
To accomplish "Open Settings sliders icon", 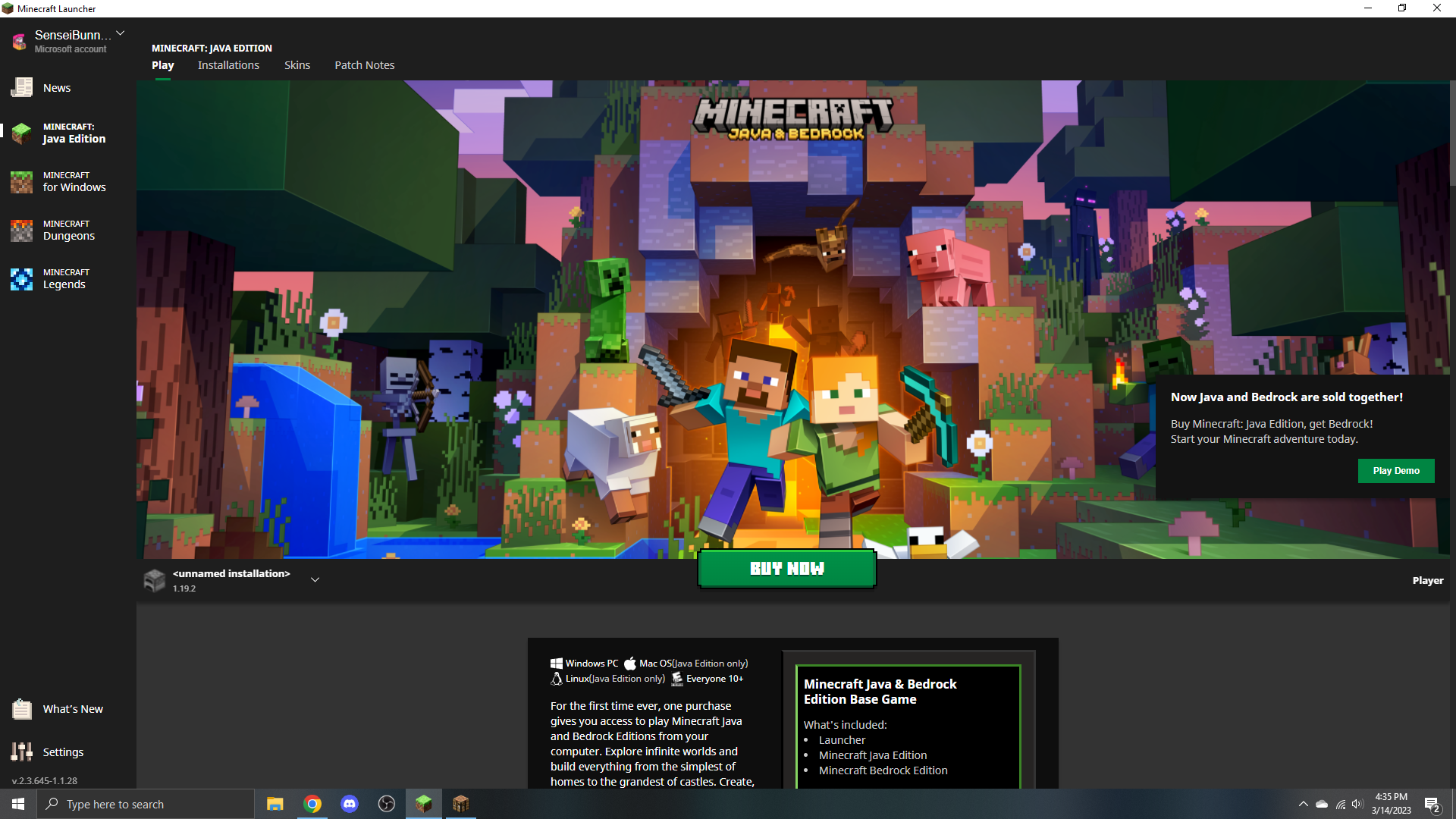I will pos(21,752).
